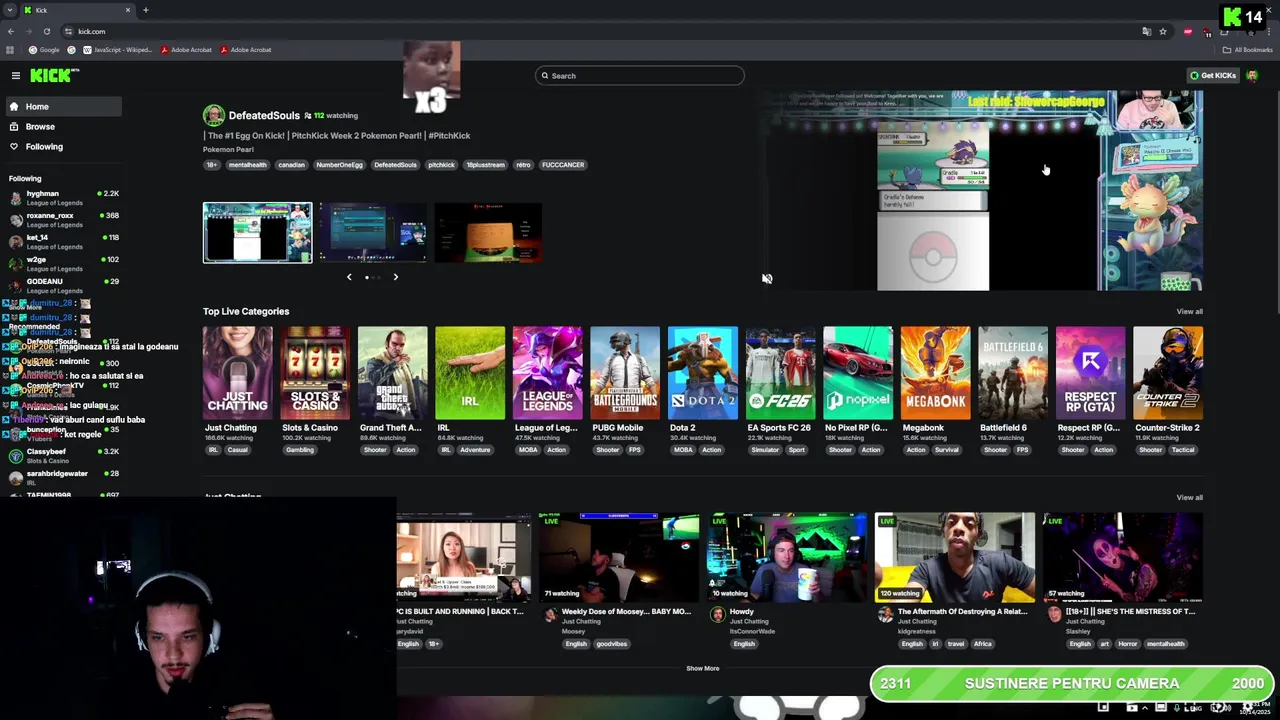Screen dimensions: 1280x720
Task: Open a new Chrome tab
Action: (x=146, y=10)
